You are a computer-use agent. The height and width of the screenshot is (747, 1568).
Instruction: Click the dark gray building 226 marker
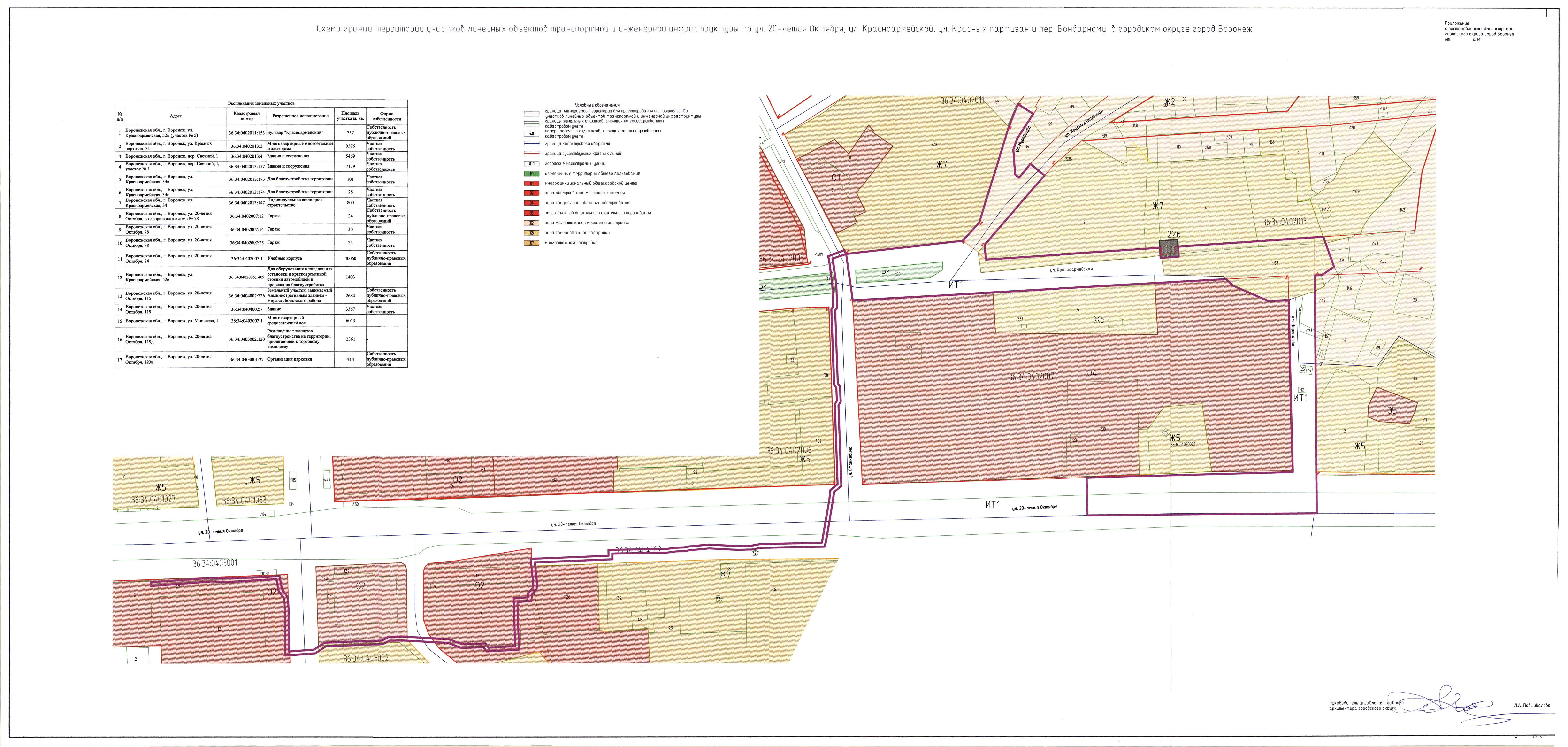pyautogui.click(x=1169, y=249)
